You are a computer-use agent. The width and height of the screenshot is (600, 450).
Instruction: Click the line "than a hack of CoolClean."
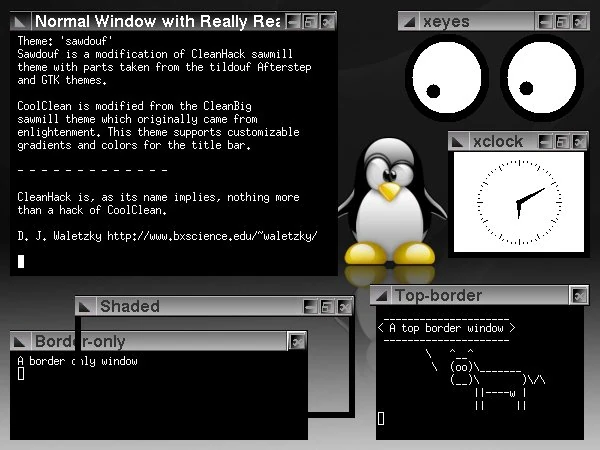click(92, 210)
